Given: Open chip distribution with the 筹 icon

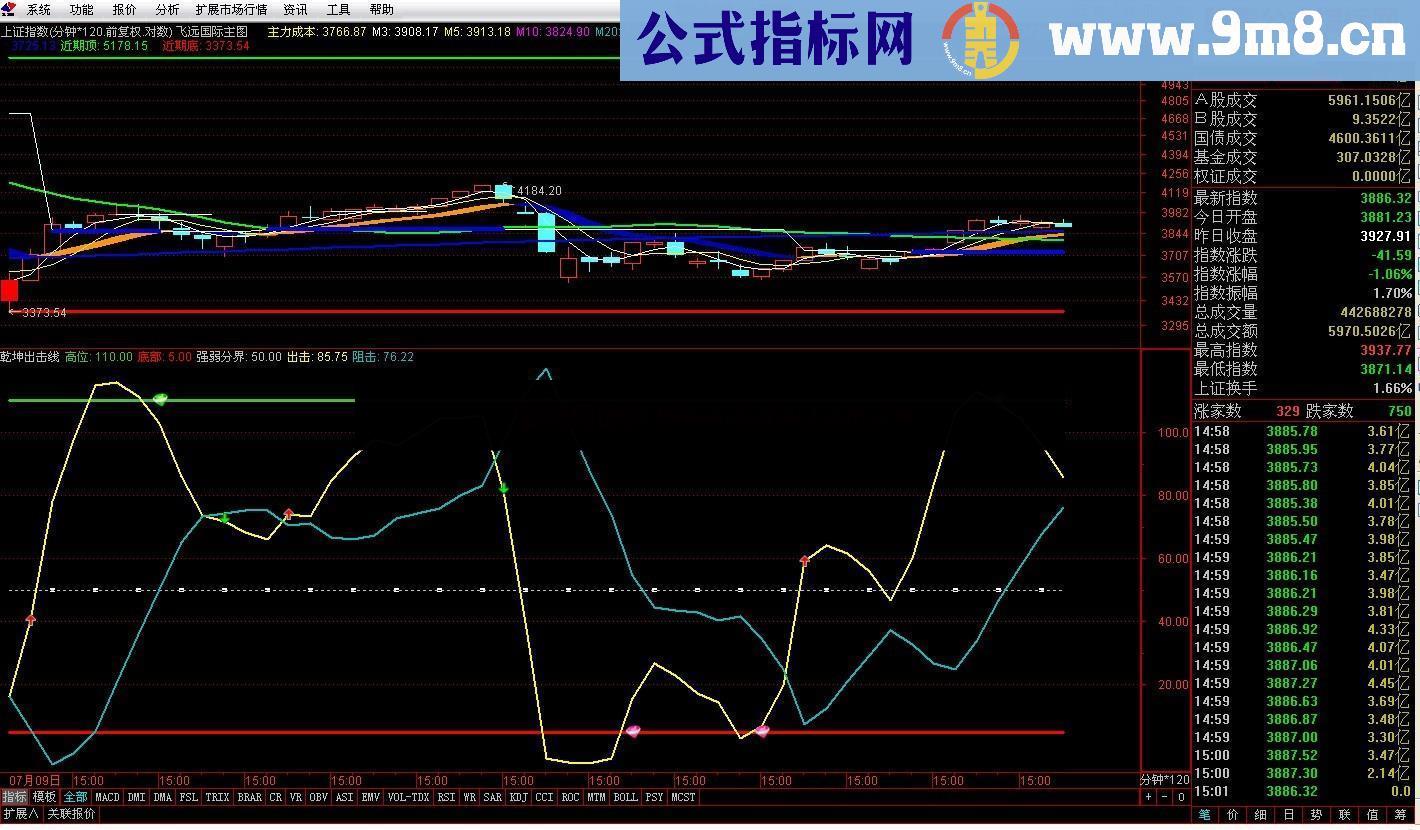Looking at the screenshot, I should pyautogui.click(x=1399, y=814).
